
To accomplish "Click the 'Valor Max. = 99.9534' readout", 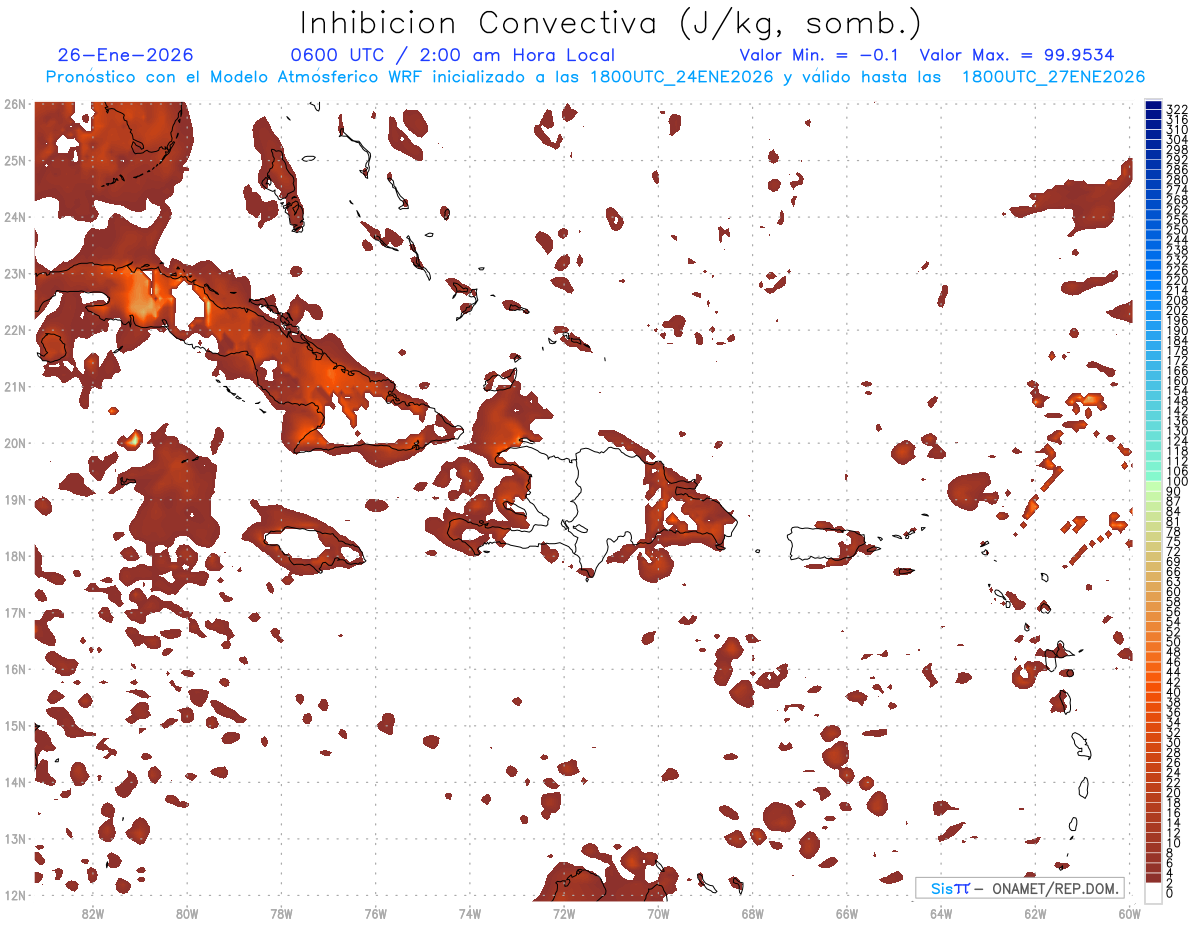I will pos(1017,56).
